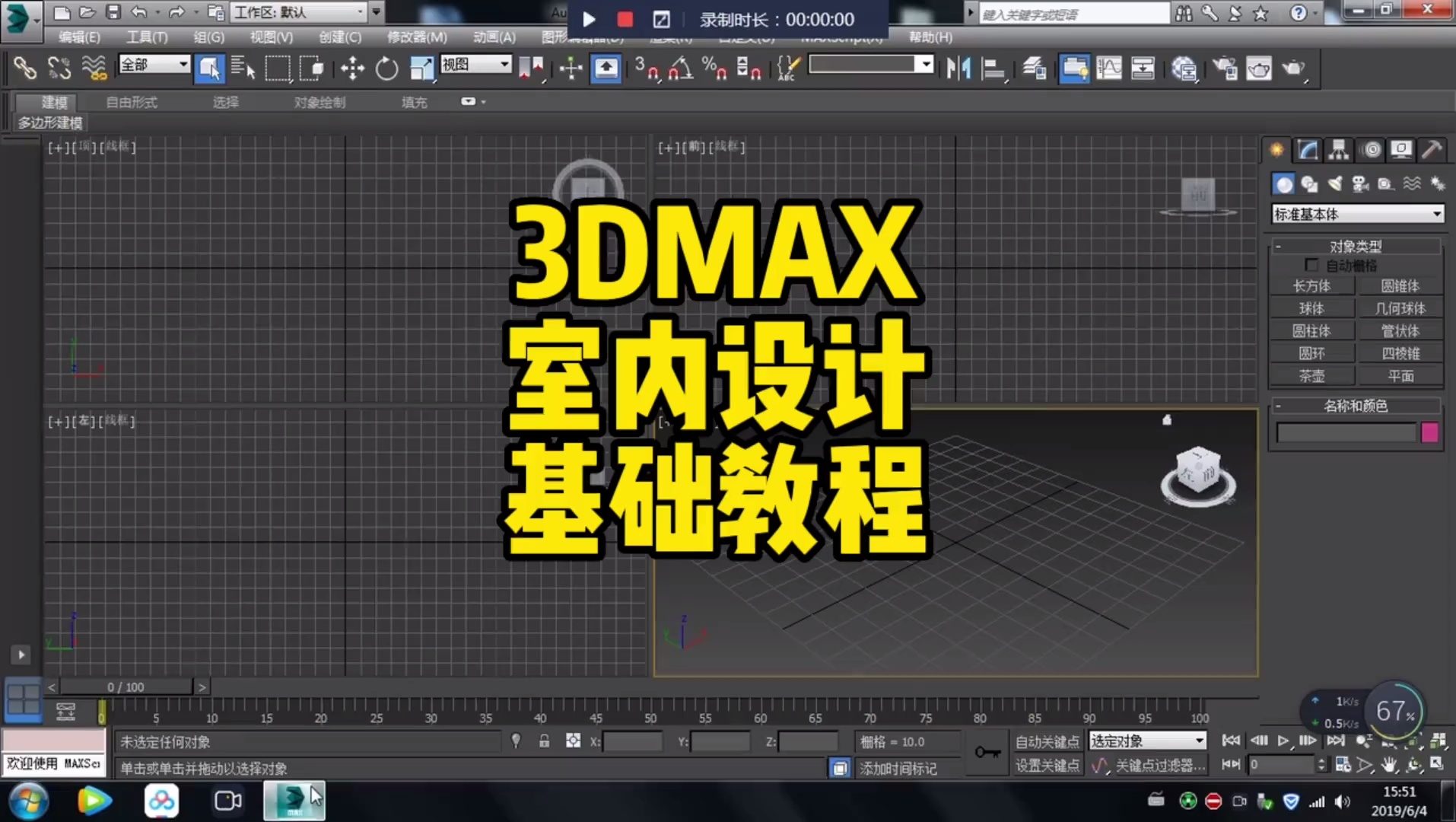Click the recorder stop button

[x=625, y=19]
